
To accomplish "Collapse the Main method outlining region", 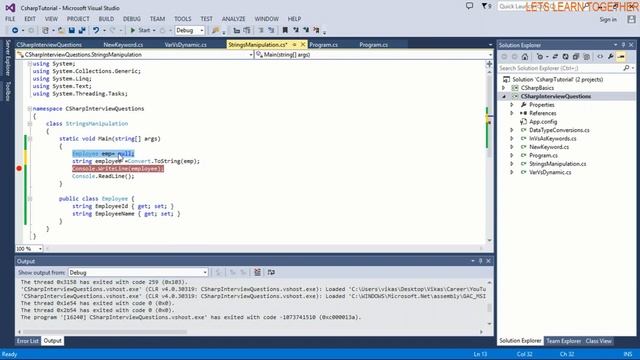I will pos(29,139).
